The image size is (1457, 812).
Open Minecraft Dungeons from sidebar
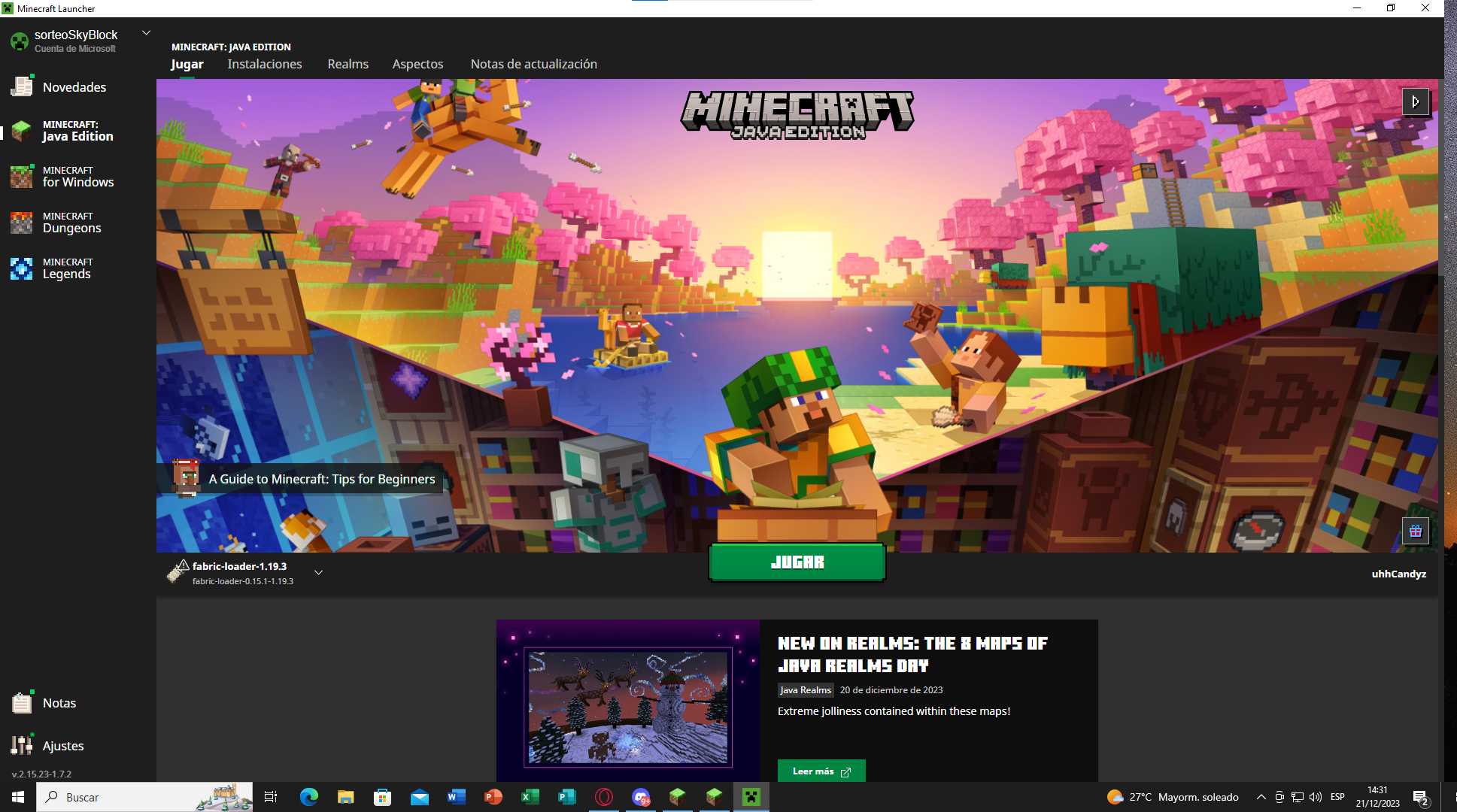71,223
